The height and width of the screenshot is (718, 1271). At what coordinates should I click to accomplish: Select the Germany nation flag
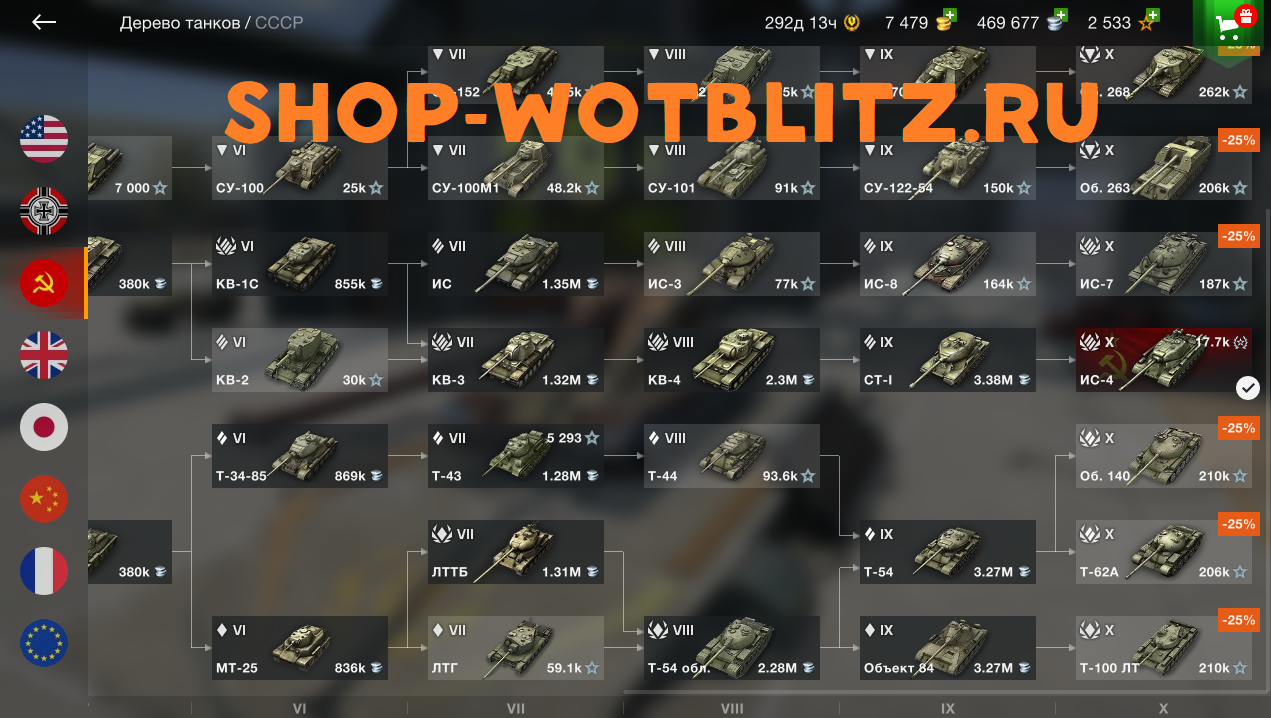[44, 211]
